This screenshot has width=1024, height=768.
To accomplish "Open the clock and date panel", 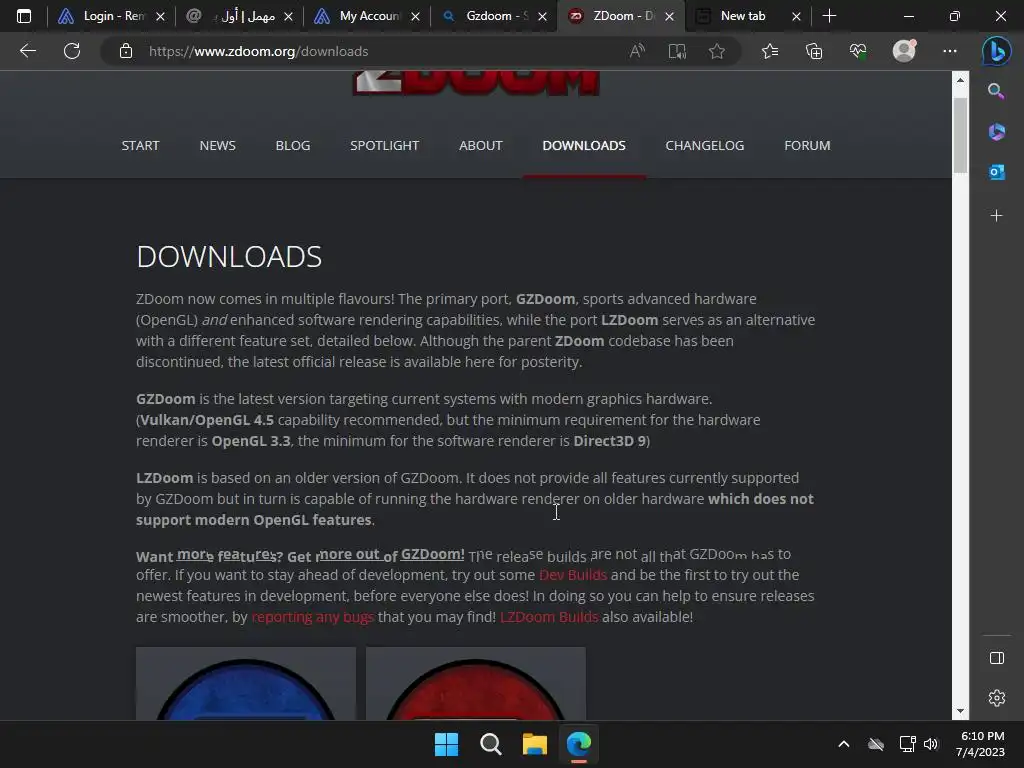I will click(980, 744).
